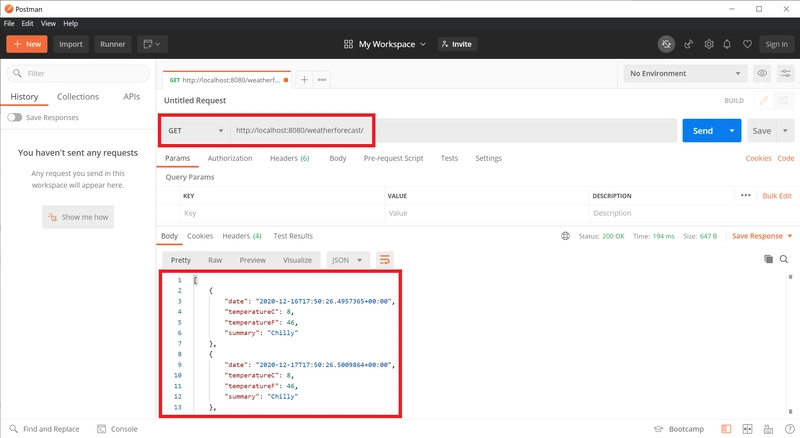The width and height of the screenshot is (800, 438).
Task: Switch response view to Visualize
Action: coord(297,260)
